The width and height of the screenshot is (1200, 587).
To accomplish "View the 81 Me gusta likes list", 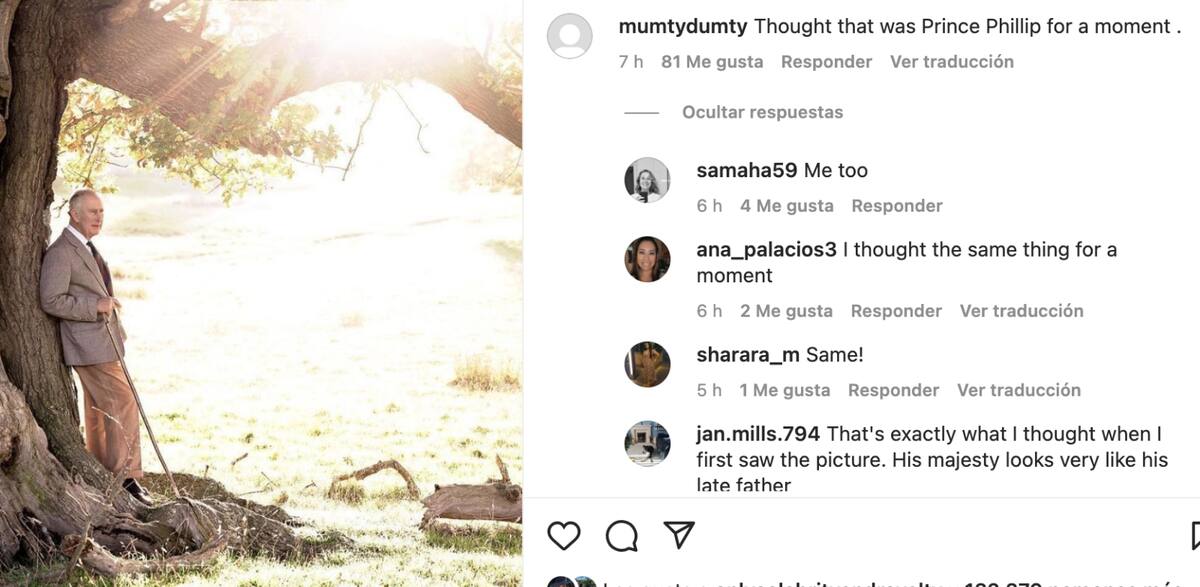I will pos(712,62).
